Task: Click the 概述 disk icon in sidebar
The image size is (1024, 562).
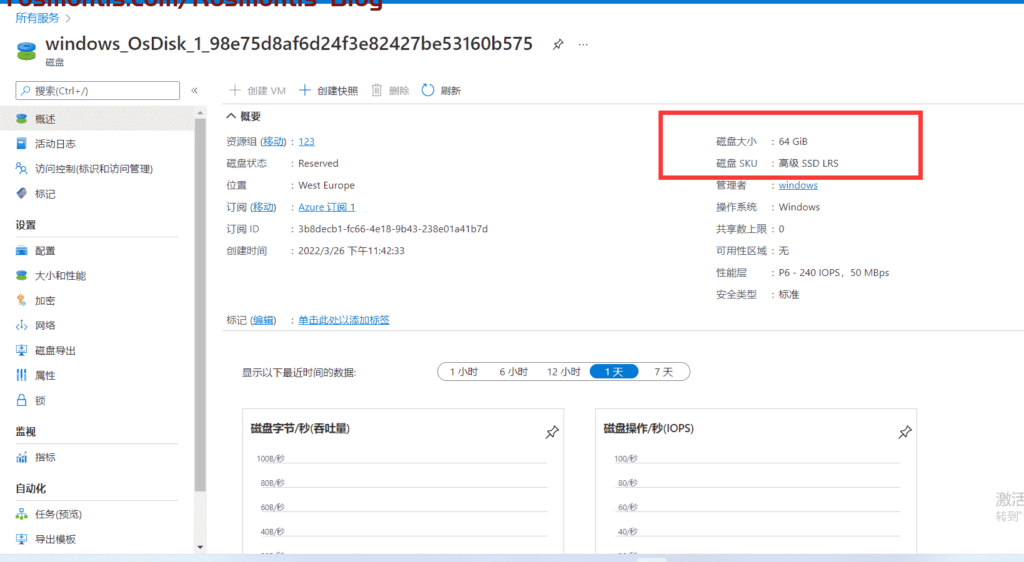Action: pos(22,119)
